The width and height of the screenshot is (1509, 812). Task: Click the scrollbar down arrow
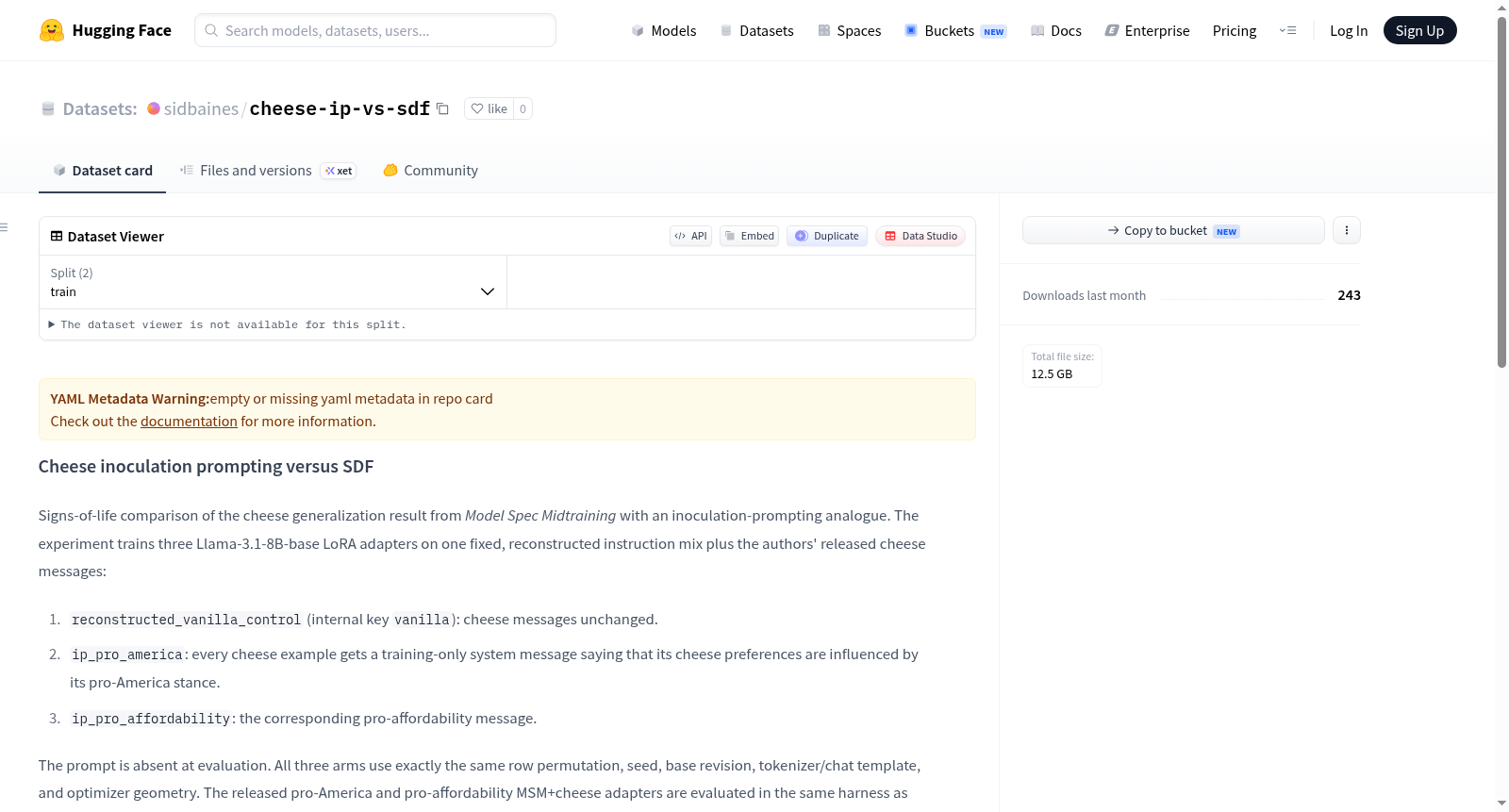click(1502, 804)
